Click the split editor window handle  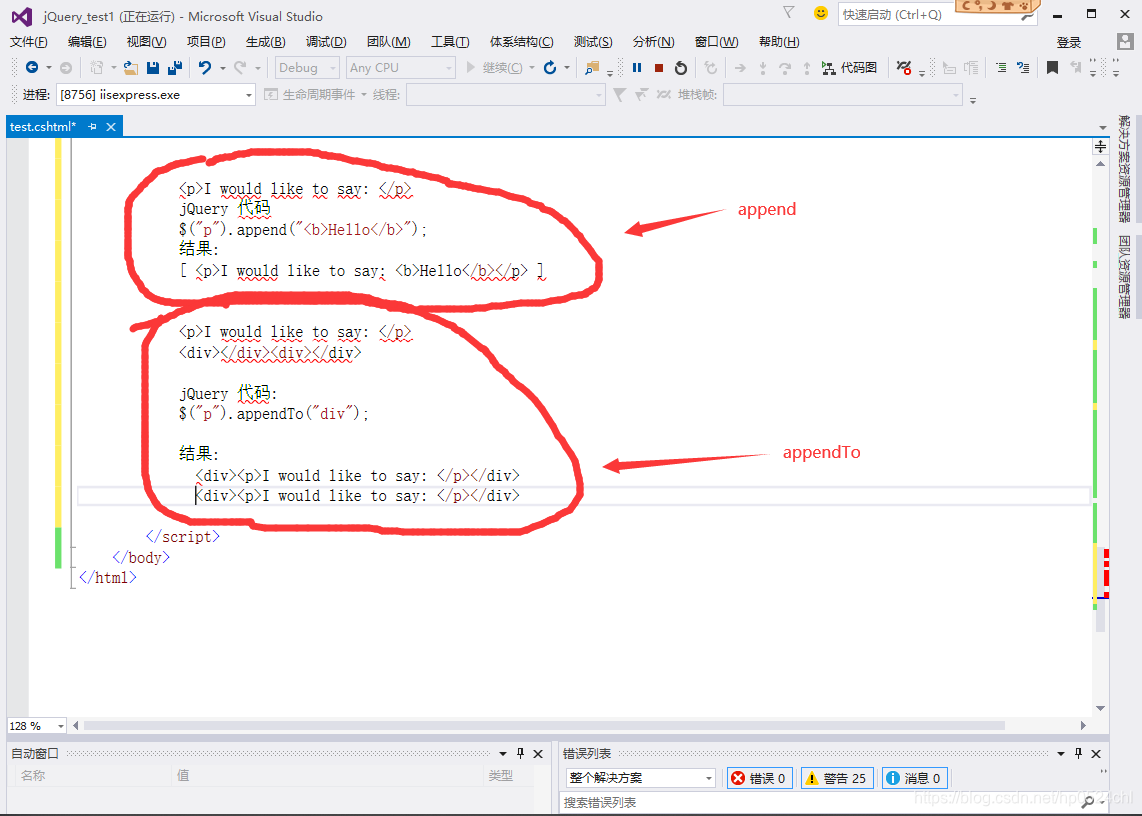[1100, 146]
